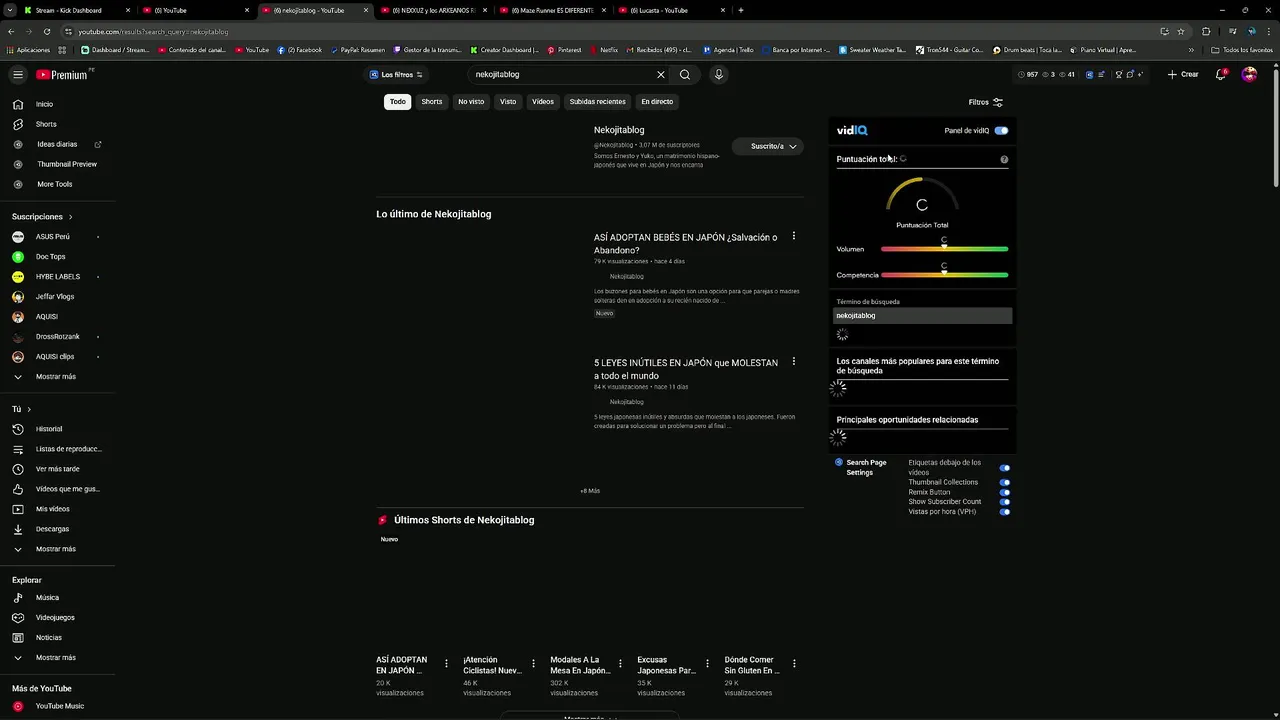The image size is (1280, 720).
Task: Open YouTube Music link icon
Action: point(18,706)
